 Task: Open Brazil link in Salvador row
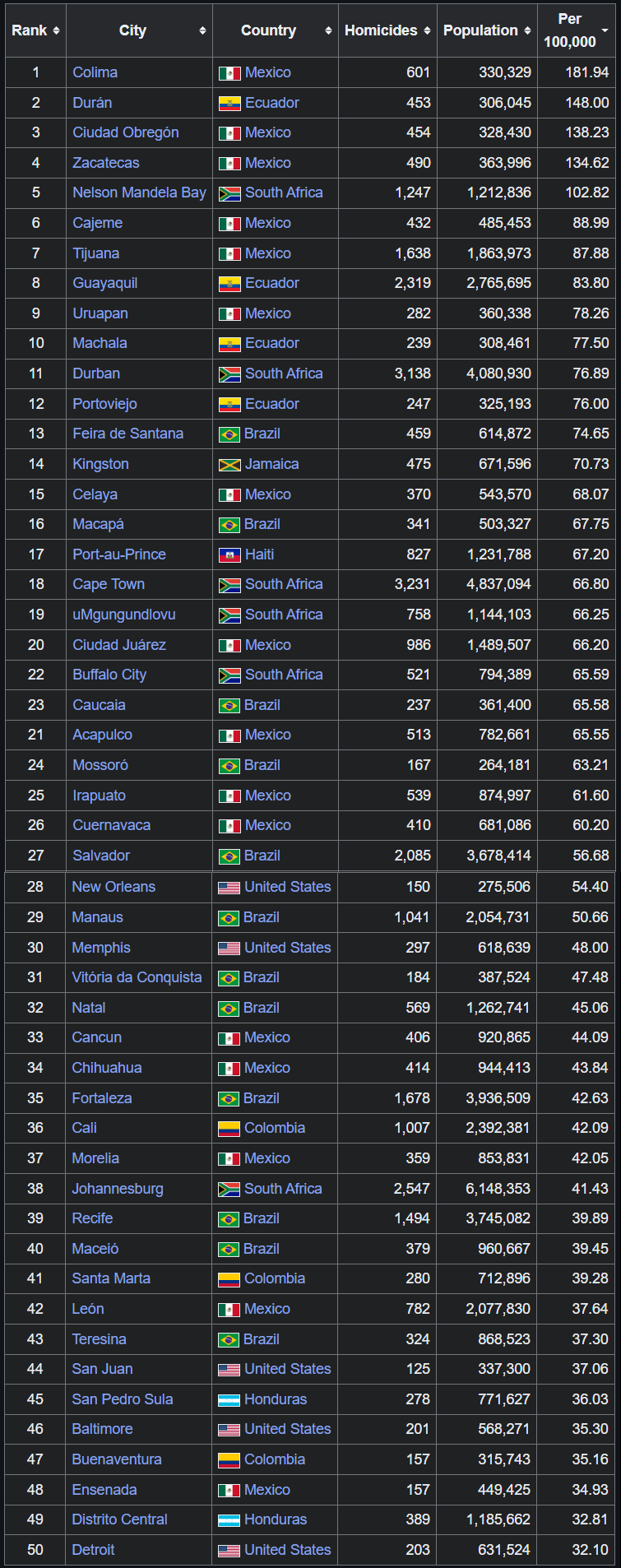coord(262,856)
